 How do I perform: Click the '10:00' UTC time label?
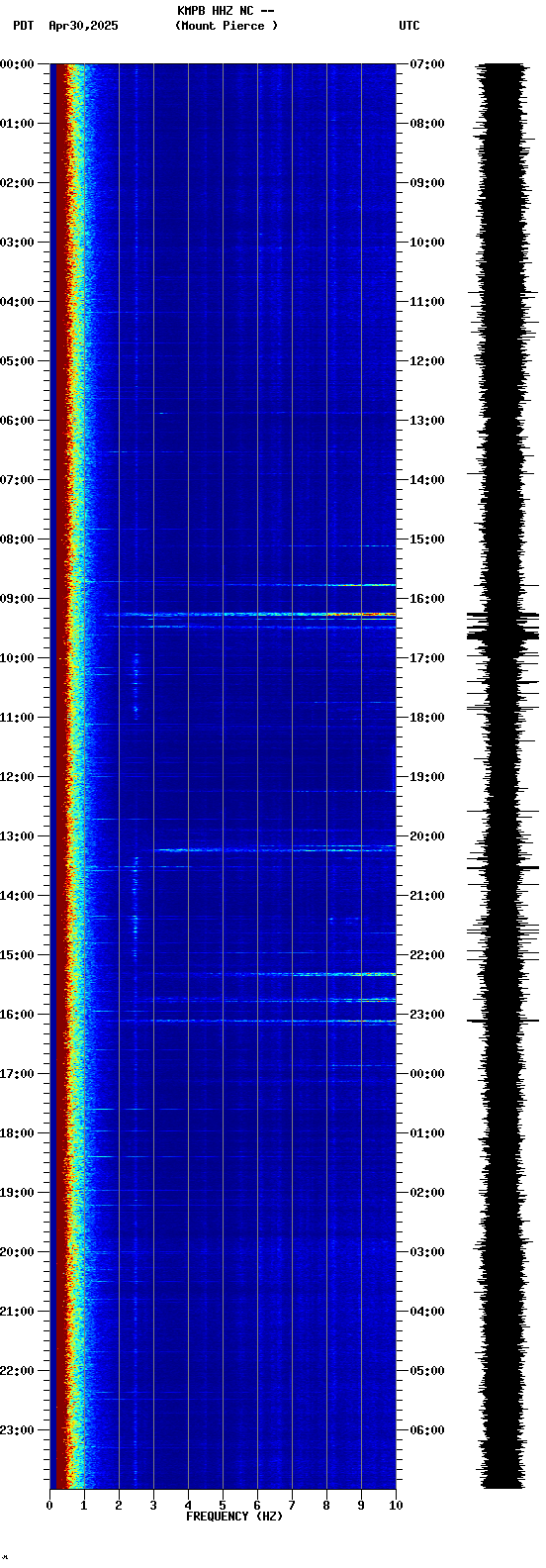(427, 243)
